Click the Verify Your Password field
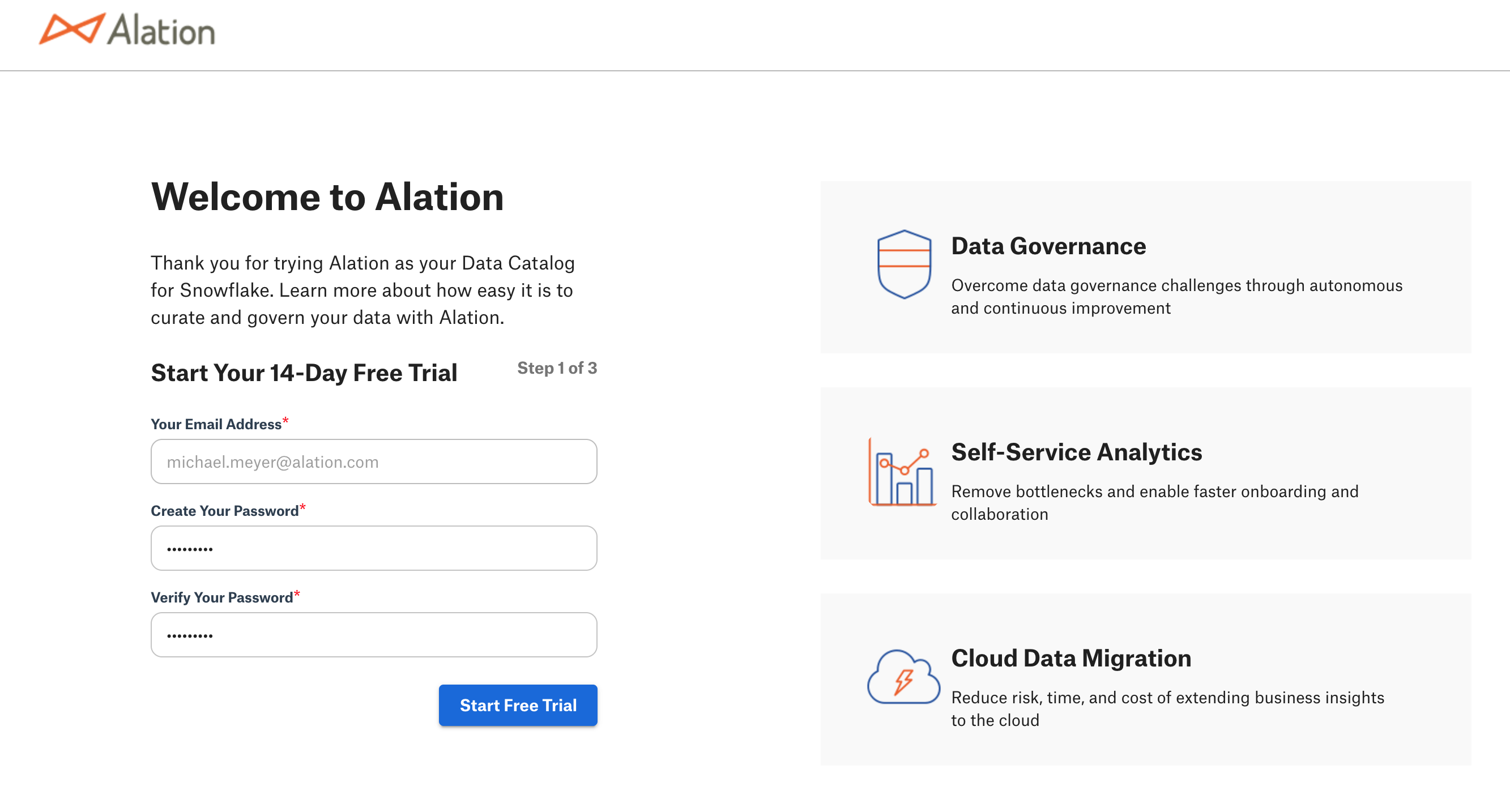Image resolution: width=1510 pixels, height=812 pixels. (373, 635)
